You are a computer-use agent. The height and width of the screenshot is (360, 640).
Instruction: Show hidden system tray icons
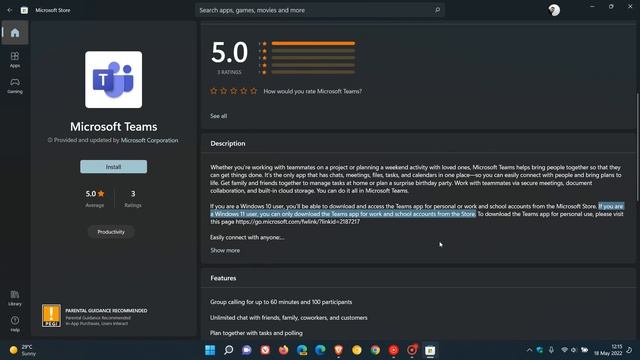coord(529,350)
